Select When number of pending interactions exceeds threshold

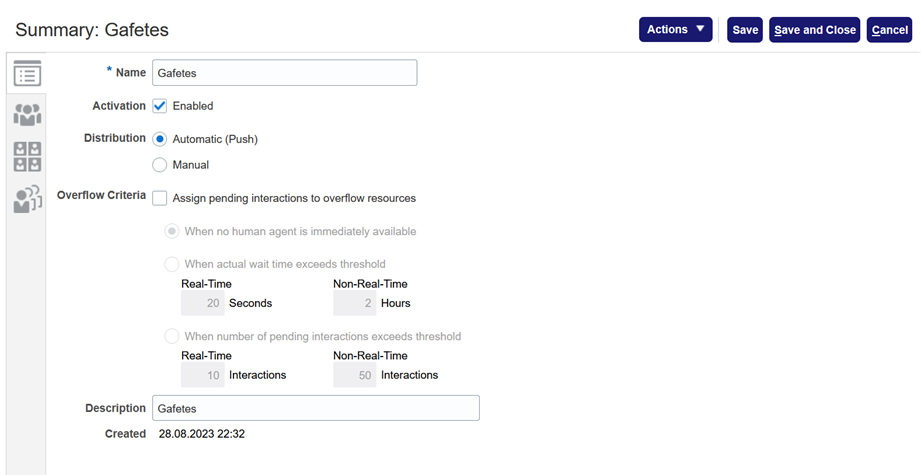coord(172,336)
